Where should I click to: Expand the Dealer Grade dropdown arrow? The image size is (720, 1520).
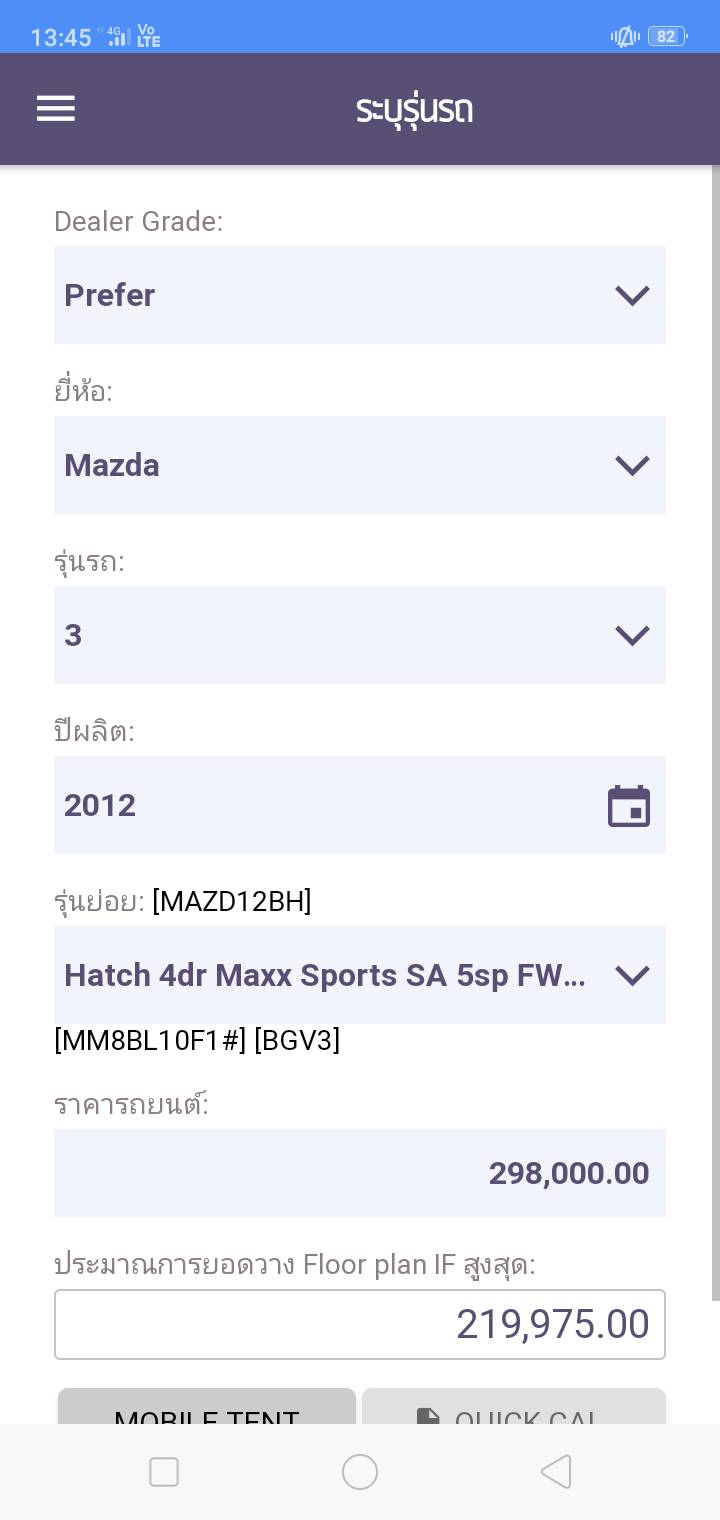point(632,295)
